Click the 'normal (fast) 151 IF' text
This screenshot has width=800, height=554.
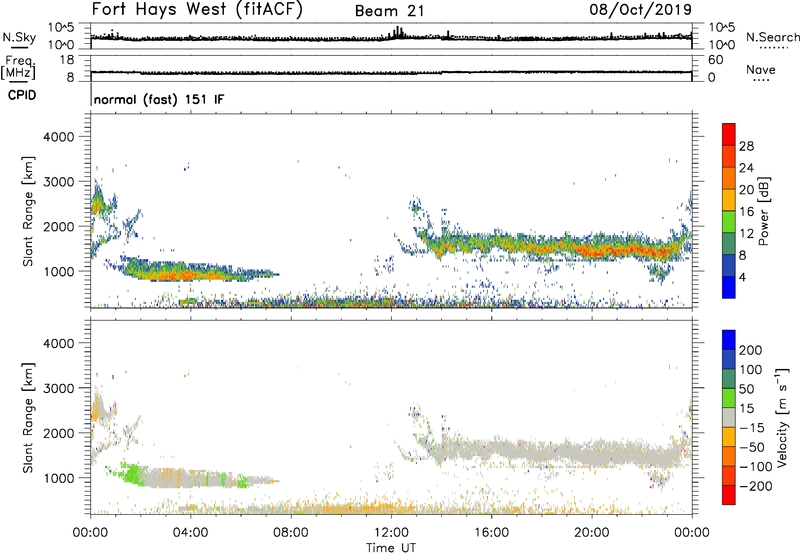tap(159, 99)
